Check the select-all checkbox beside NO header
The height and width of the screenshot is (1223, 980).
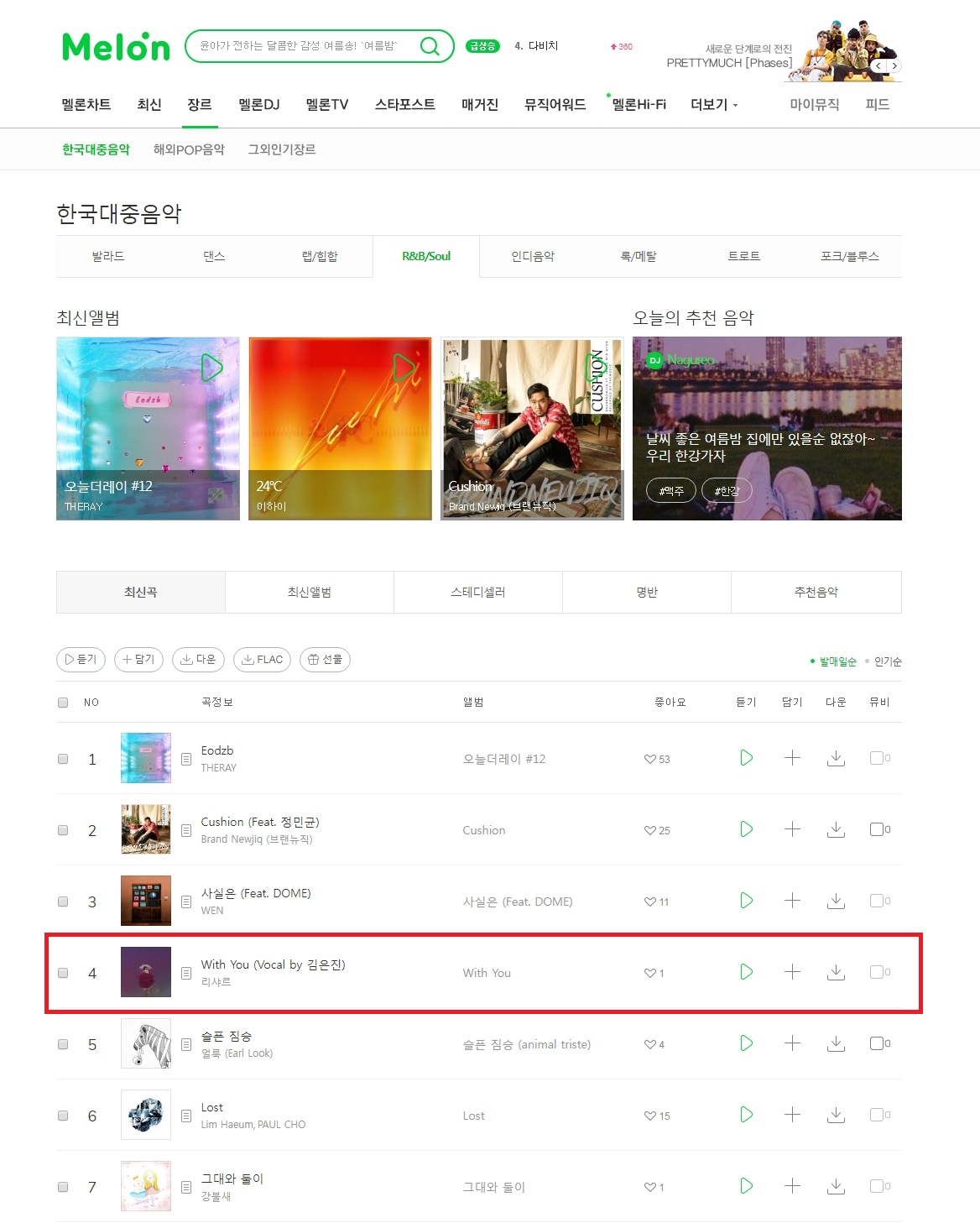(63, 703)
